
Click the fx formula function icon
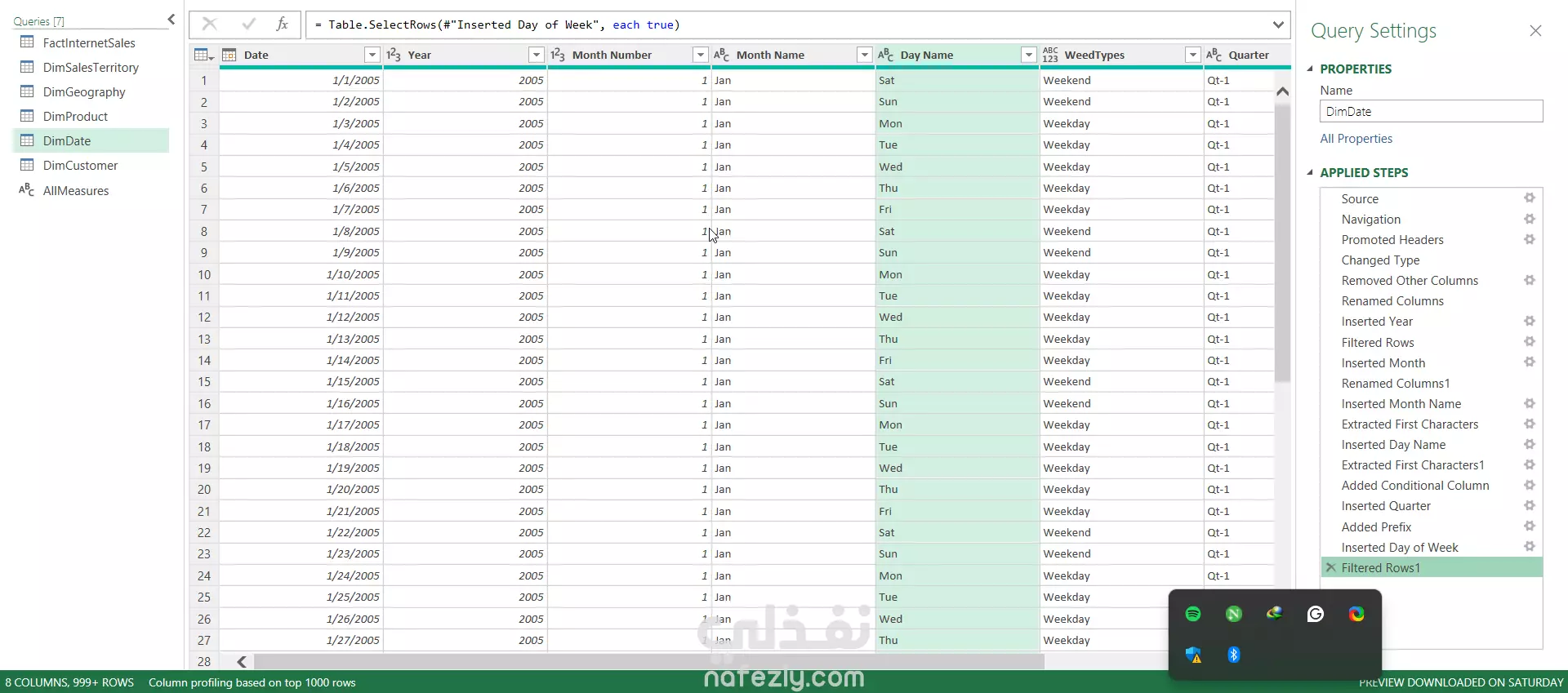click(x=282, y=24)
